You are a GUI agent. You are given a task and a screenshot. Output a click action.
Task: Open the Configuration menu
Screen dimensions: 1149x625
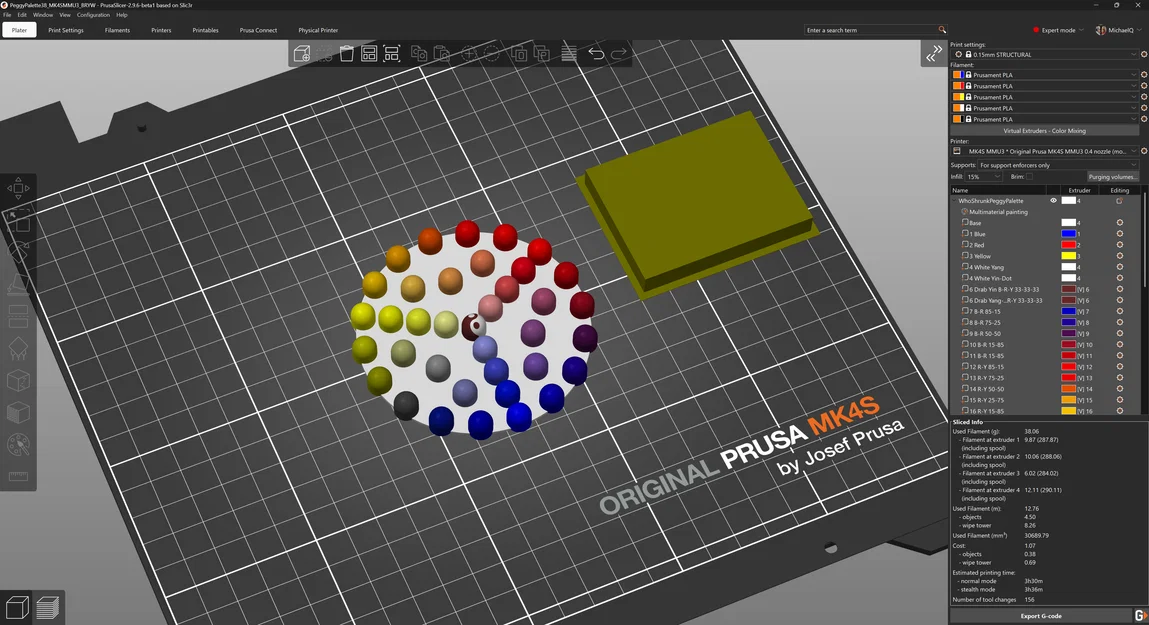pyautogui.click(x=93, y=15)
